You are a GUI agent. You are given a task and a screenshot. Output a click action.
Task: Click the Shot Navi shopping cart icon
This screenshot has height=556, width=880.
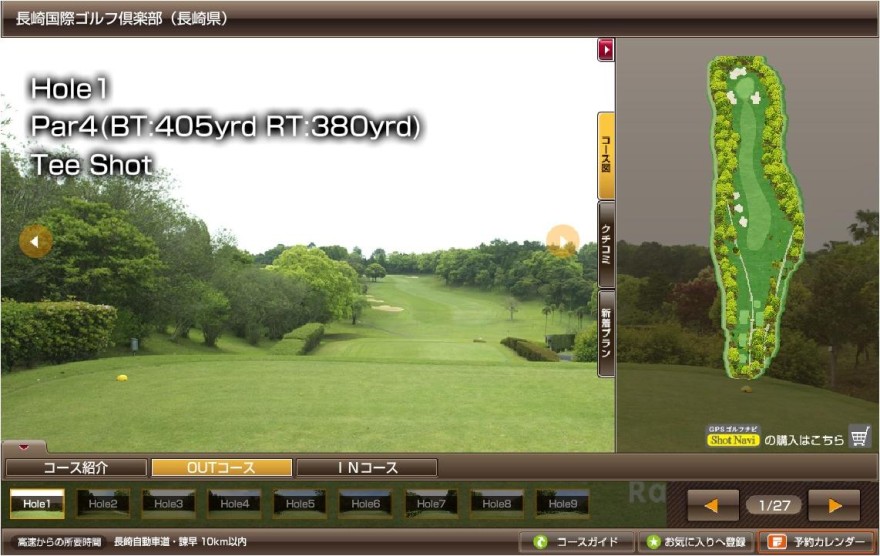tap(859, 436)
